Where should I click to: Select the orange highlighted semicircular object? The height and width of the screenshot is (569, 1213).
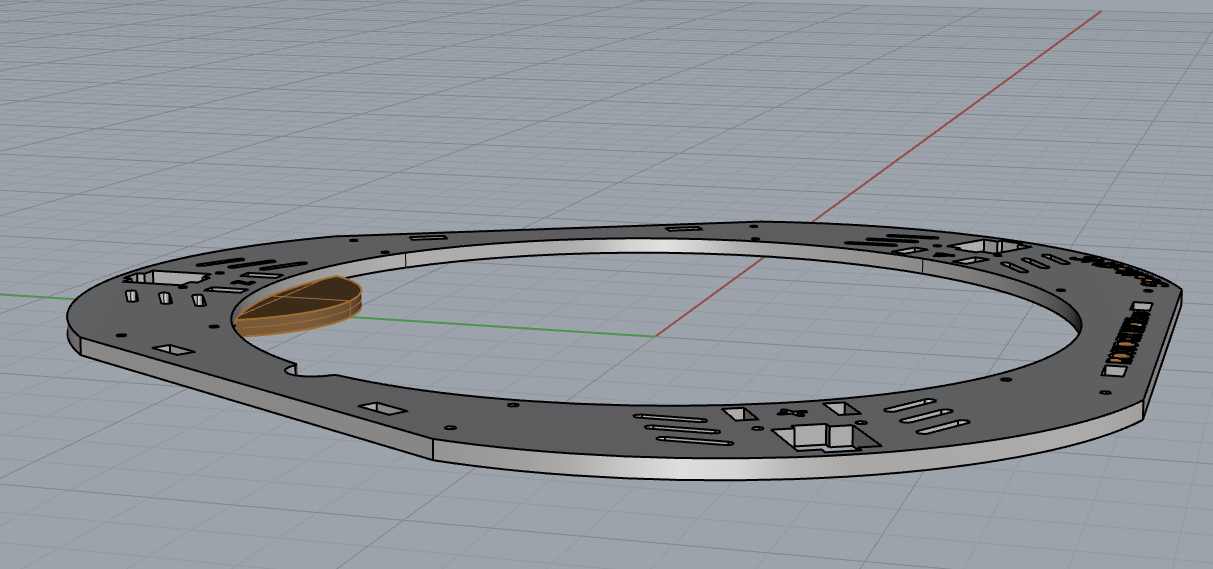point(300,306)
